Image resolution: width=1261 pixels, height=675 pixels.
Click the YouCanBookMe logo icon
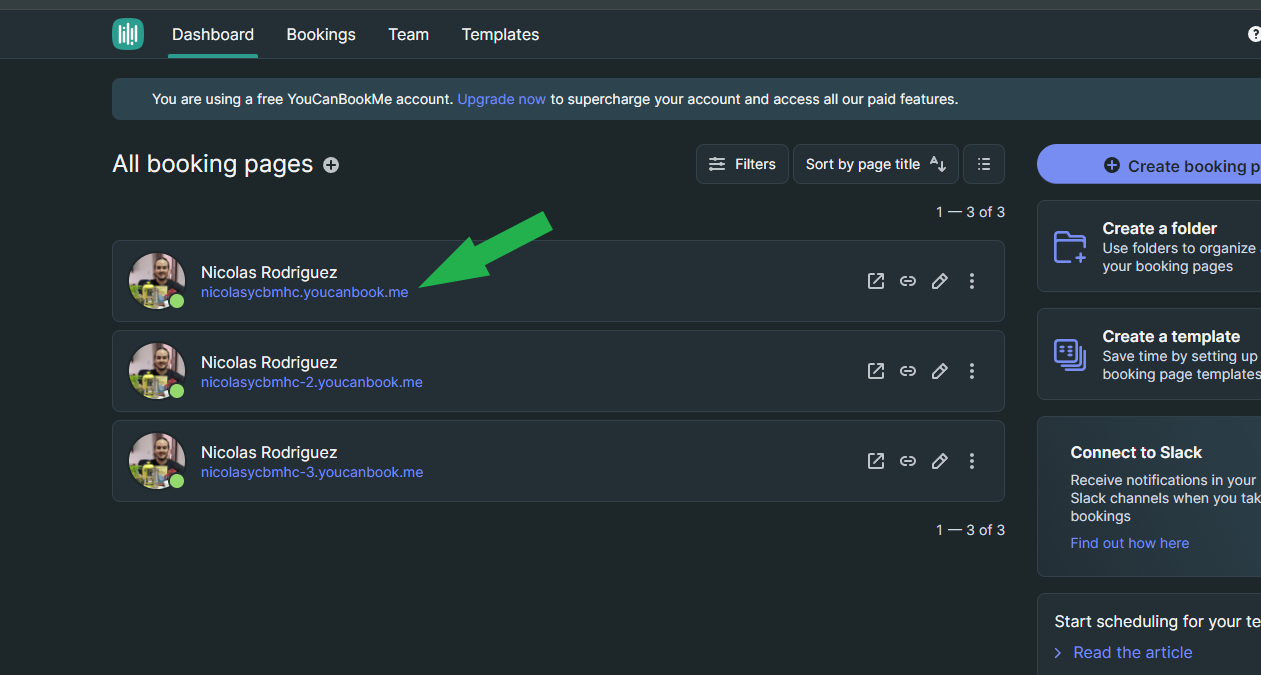(128, 34)
